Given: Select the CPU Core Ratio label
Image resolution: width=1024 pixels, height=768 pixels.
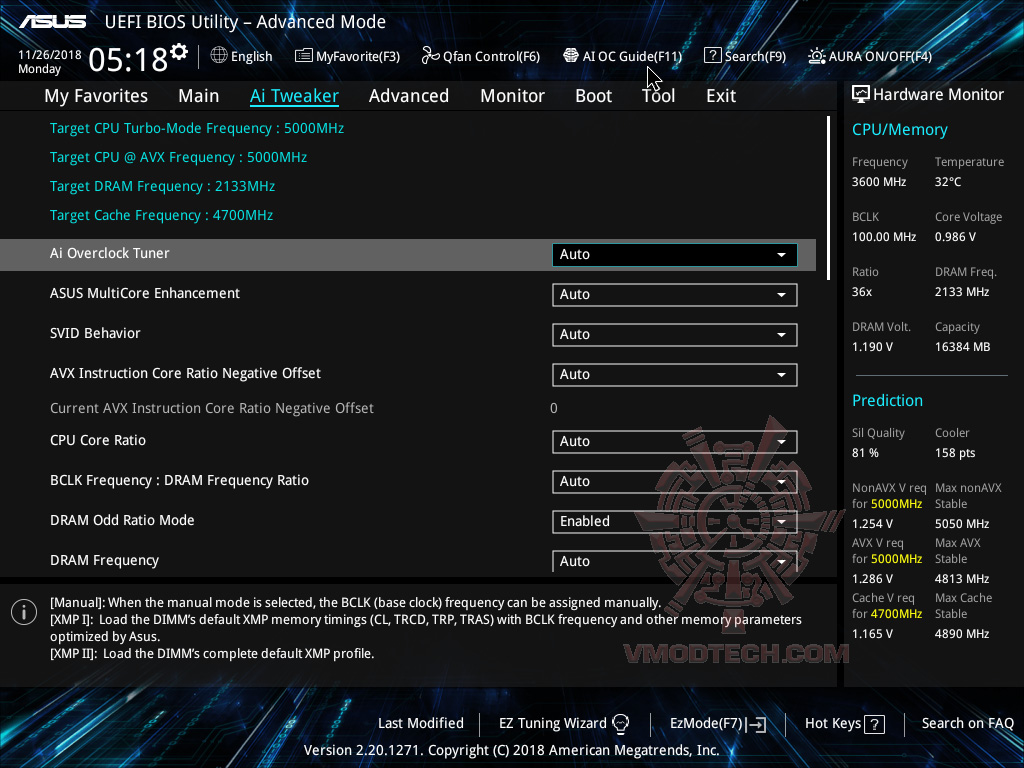Looking at the screenshot, I should pyautogui.click(x=98, y=440).
